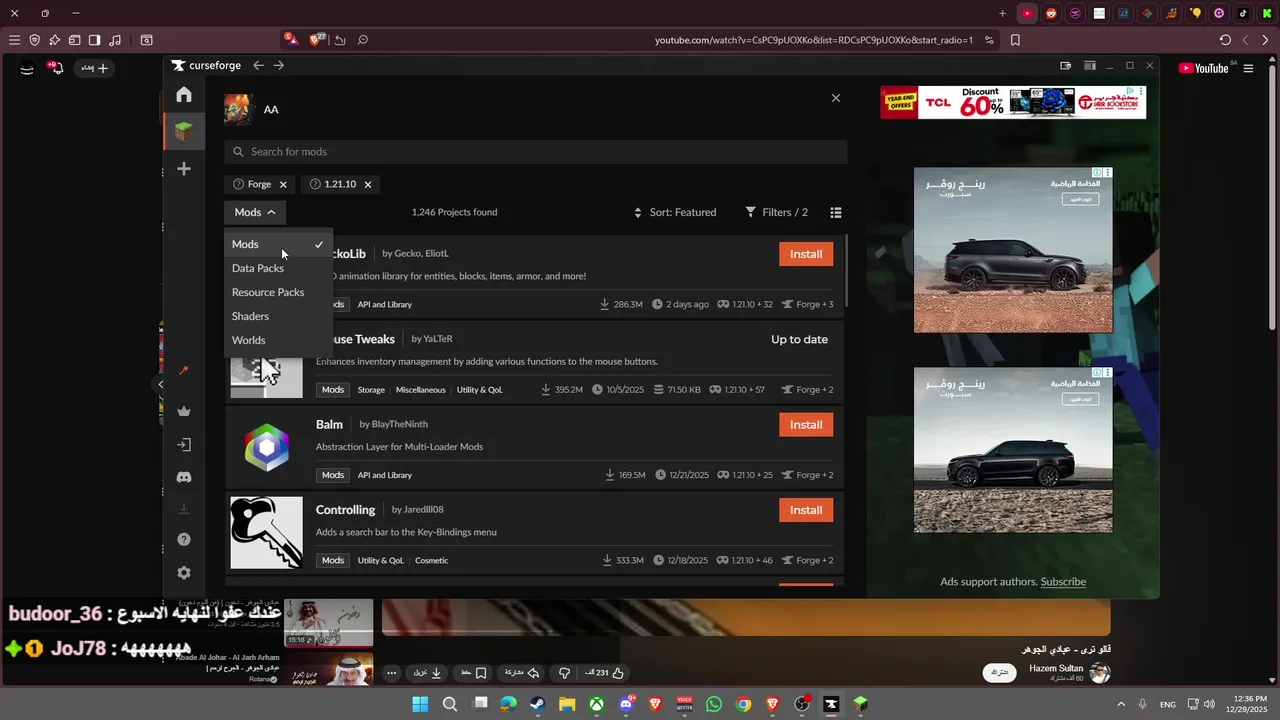Remove the 1.21.10 filter chip

(368, 184)
